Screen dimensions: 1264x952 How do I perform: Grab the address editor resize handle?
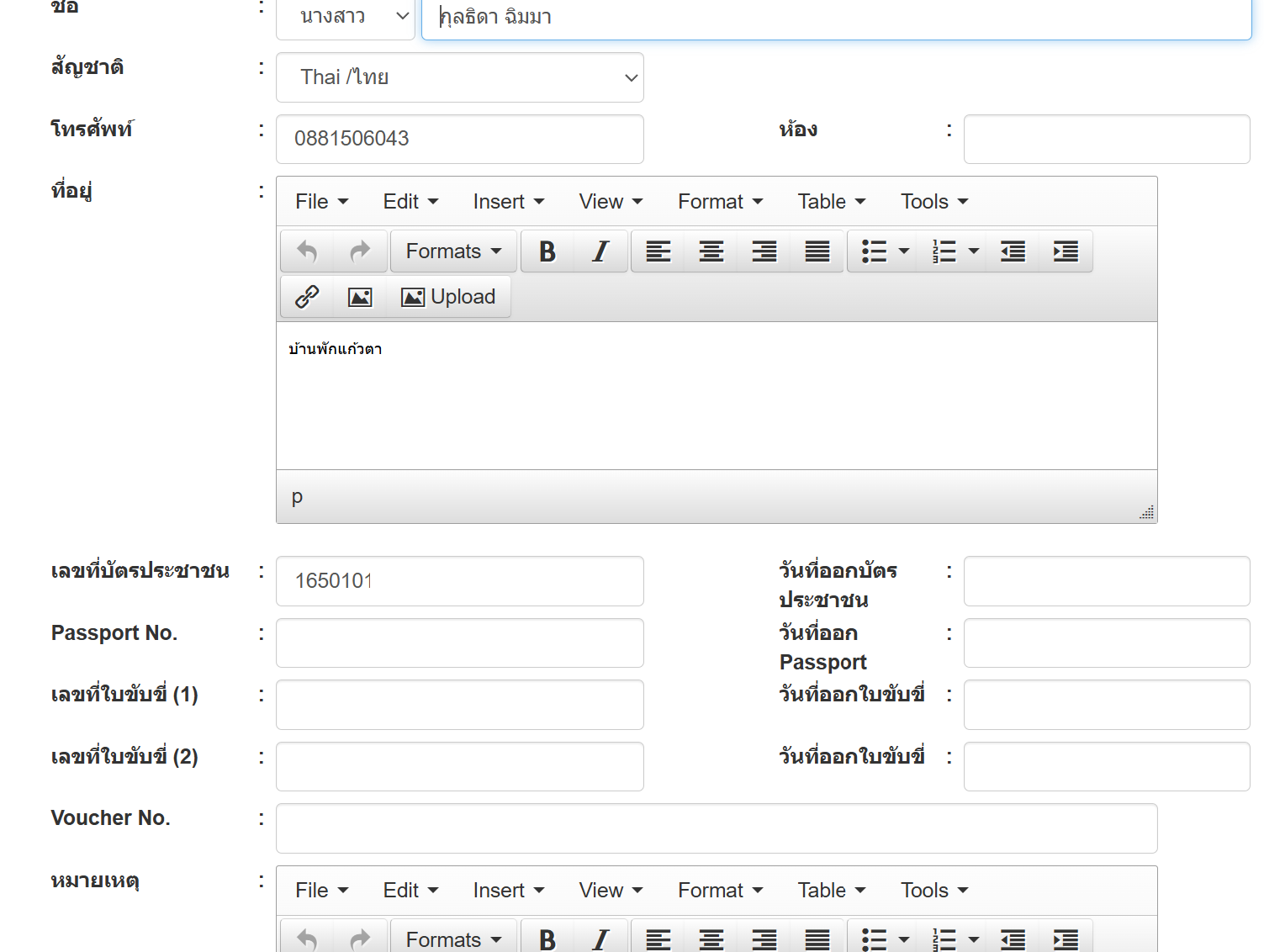1147,512
